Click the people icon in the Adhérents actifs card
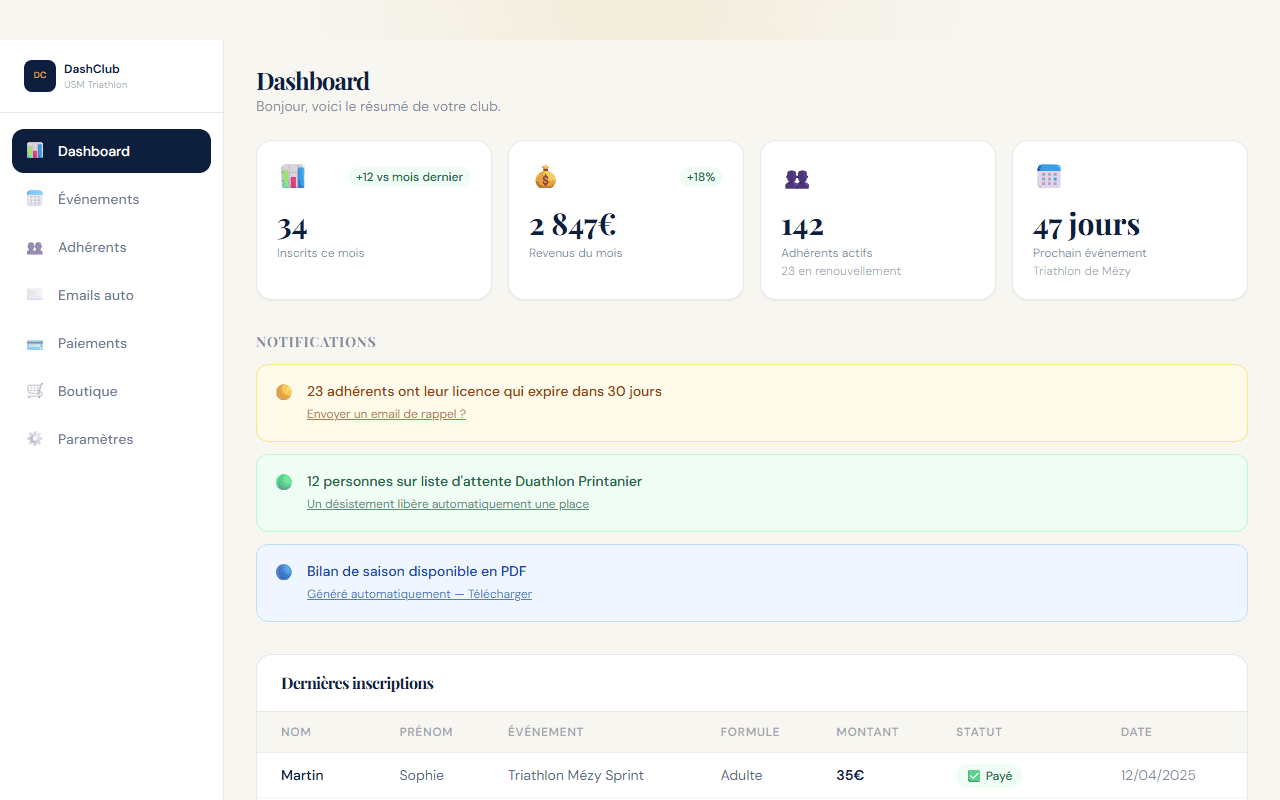The height and width of the screenshot is (800, 1280). (x=797, y=179)
